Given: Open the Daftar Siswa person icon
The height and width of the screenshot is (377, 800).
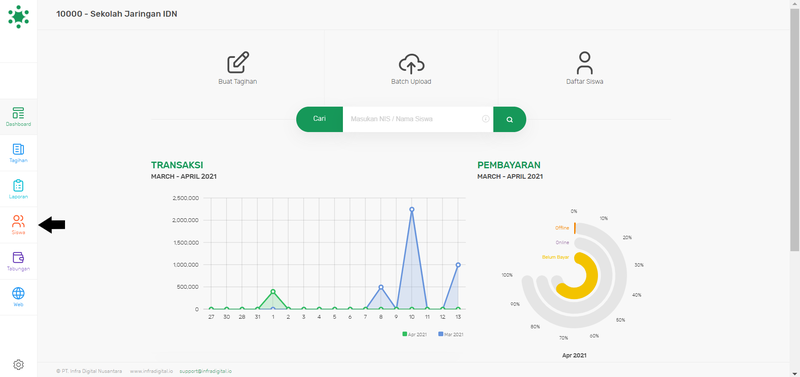Looking at the screenshot, I should [585, 63].
